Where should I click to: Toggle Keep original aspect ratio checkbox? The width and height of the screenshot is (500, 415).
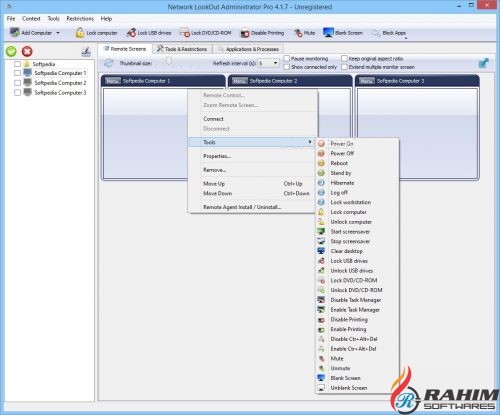[344, 58]
